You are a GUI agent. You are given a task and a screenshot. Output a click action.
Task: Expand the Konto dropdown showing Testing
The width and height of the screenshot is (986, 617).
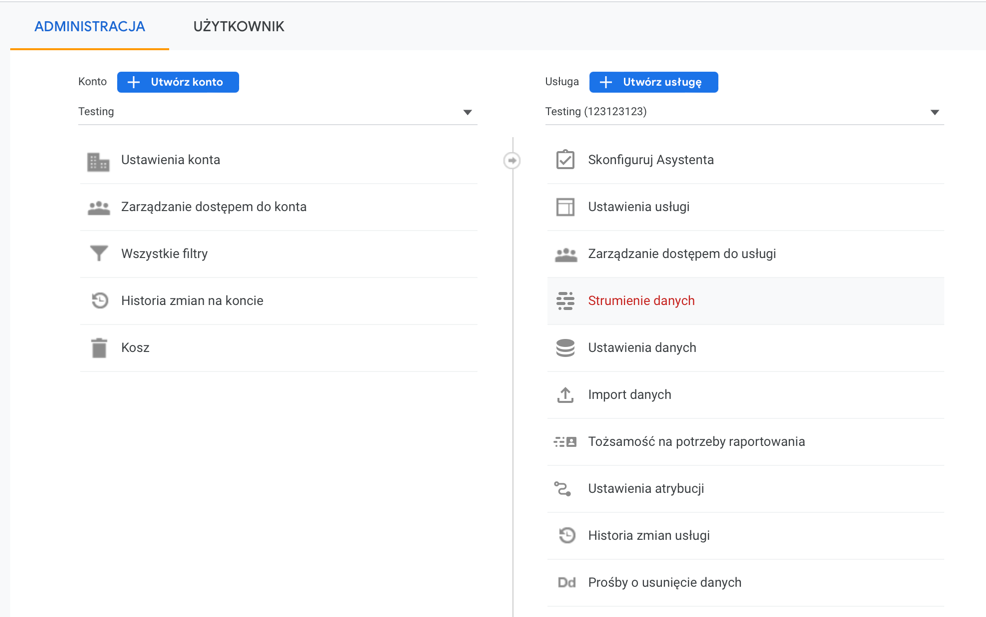[277, 112]
